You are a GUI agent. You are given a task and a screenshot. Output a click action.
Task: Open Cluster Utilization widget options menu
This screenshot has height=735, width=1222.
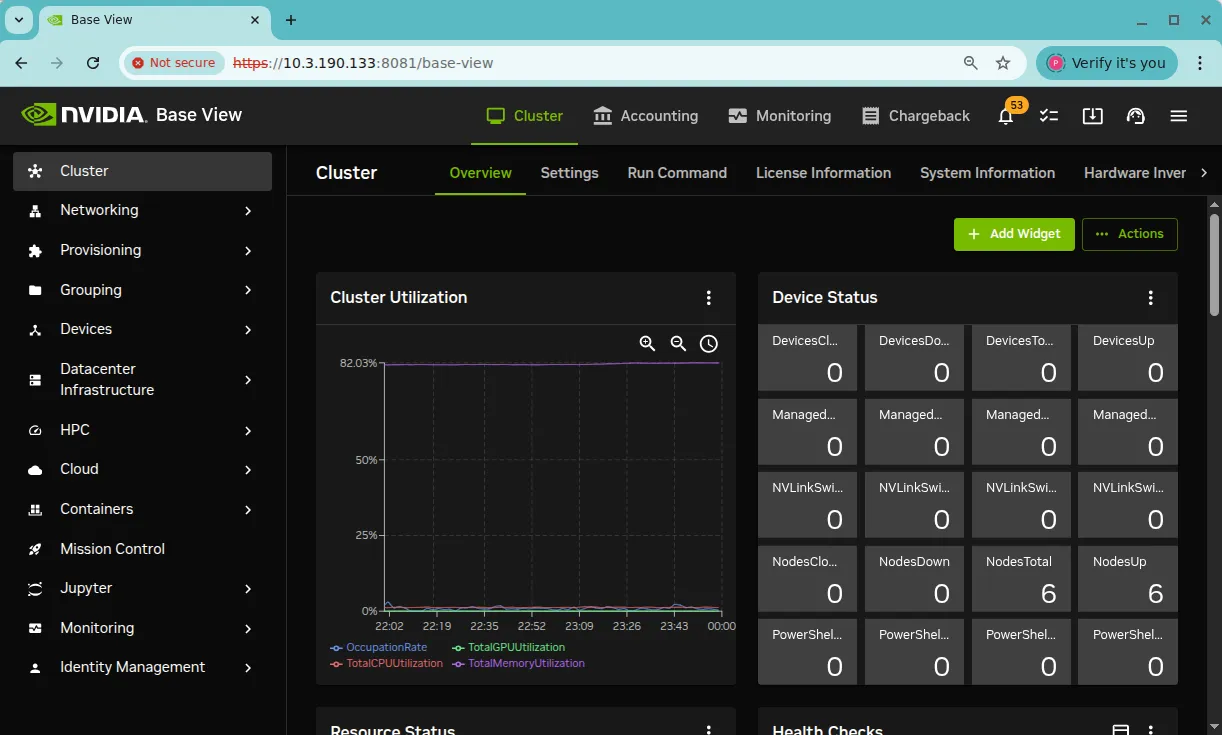709,298
